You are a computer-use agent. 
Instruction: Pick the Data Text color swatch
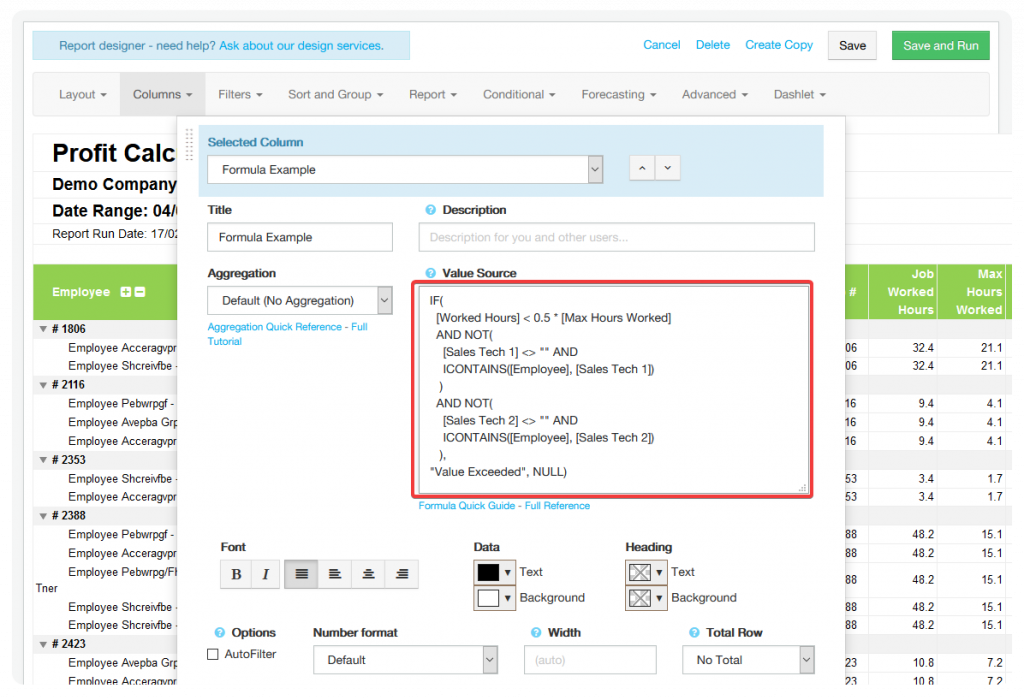(490, 573)
